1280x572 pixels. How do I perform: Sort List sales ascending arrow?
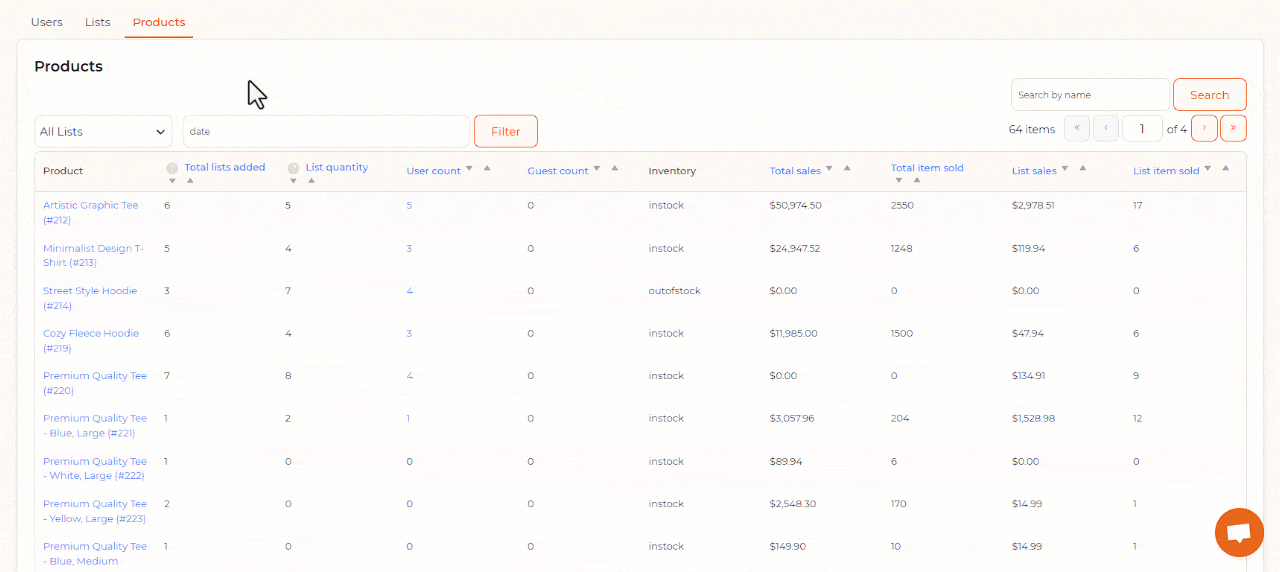1083,169
